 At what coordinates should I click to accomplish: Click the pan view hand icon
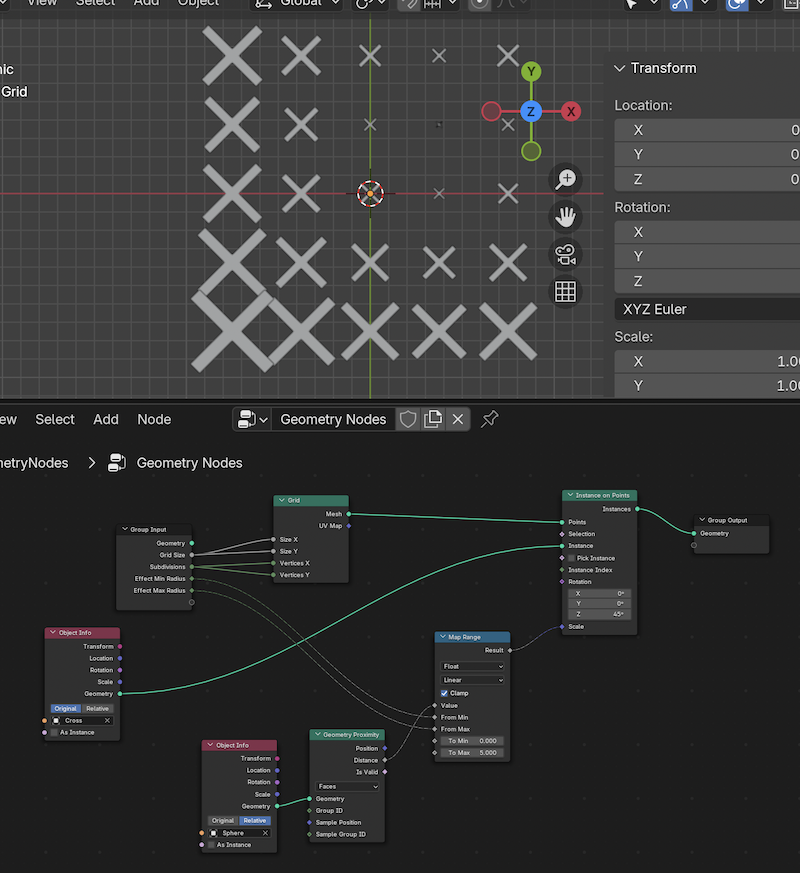point(566,216)
